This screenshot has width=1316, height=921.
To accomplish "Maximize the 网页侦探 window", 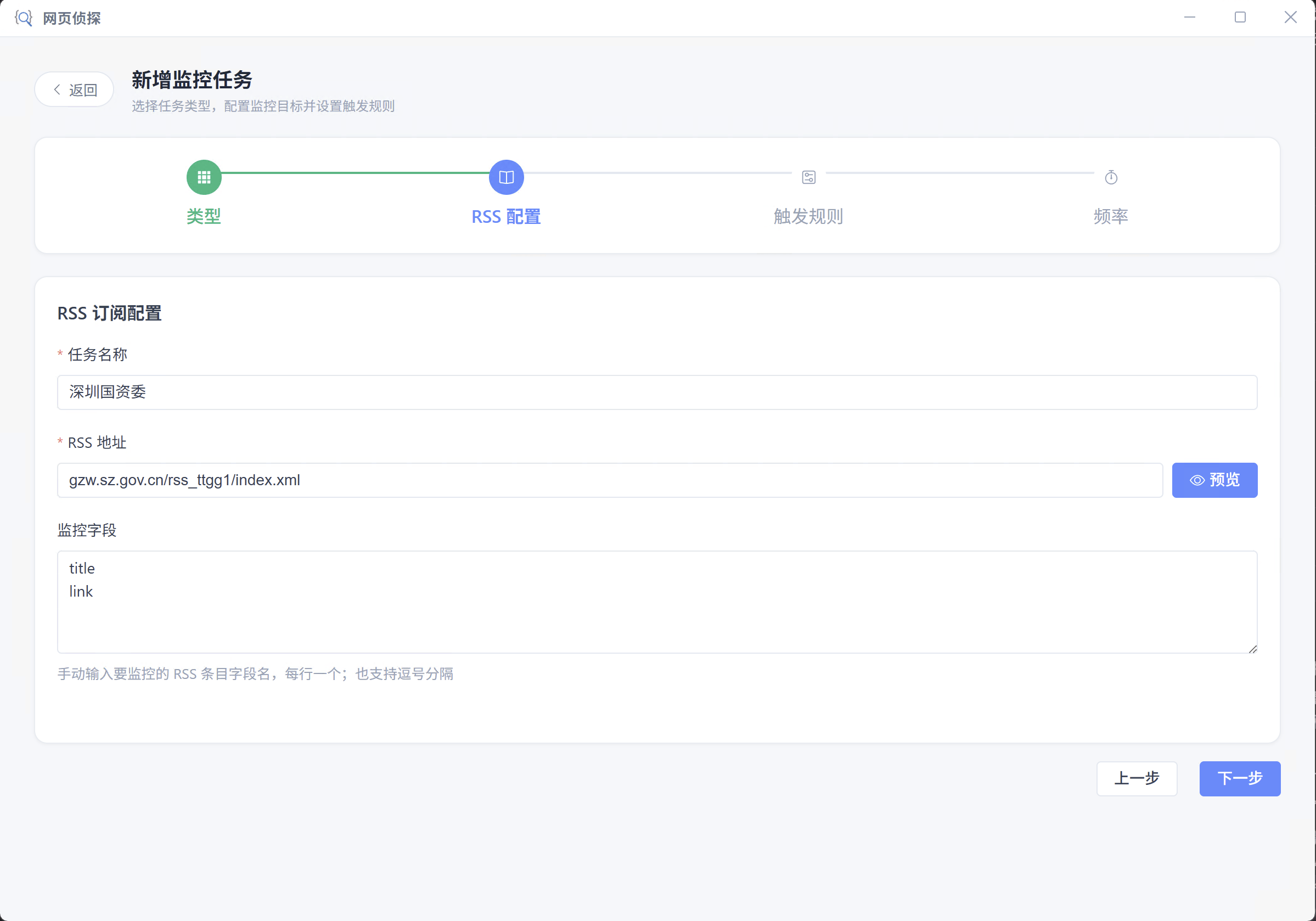I will click(x=1240, y=17).
